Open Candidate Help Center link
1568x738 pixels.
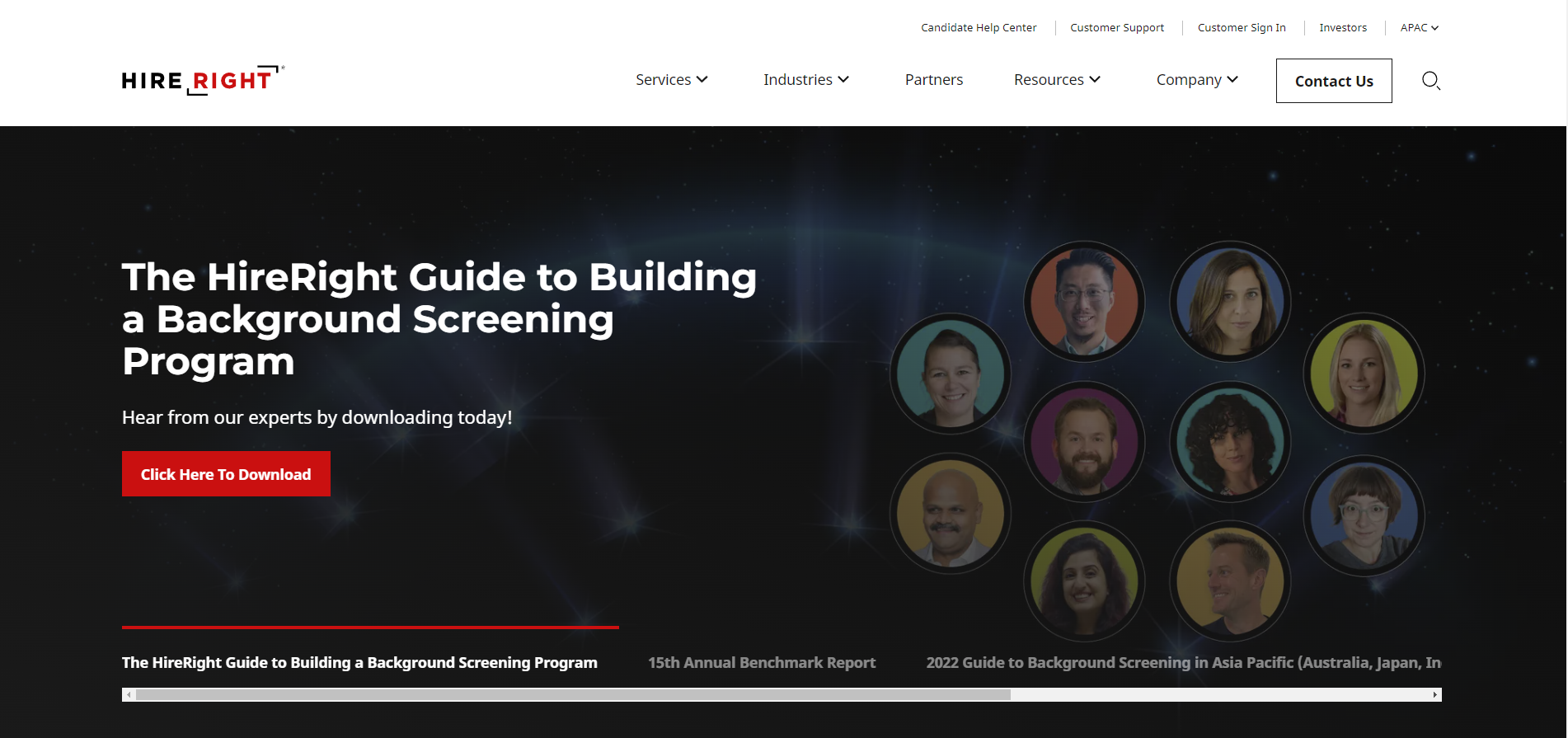click(x=979, y=27)
